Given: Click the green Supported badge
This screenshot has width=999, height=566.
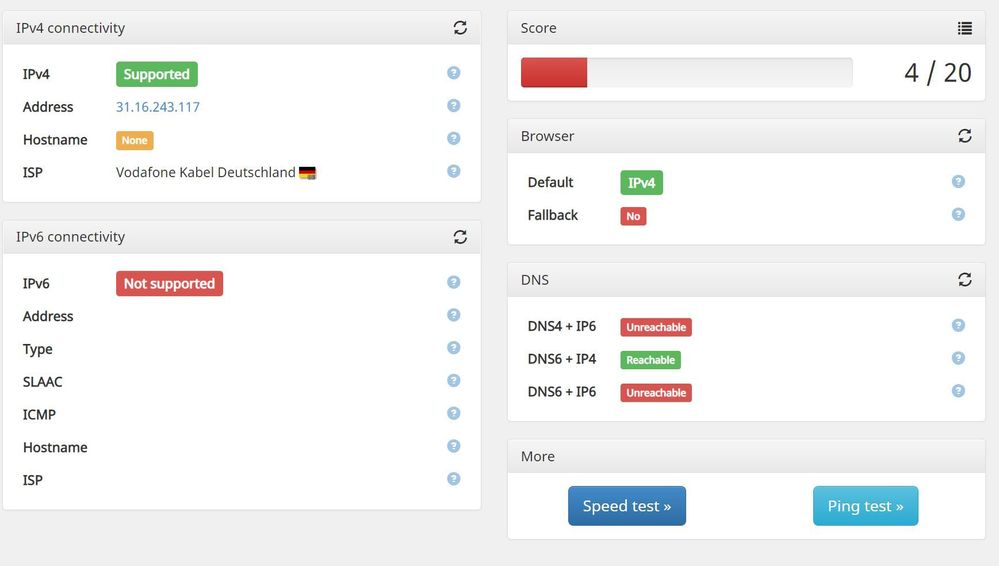Looking at the screenshot, I should click(x=157, y=74).
